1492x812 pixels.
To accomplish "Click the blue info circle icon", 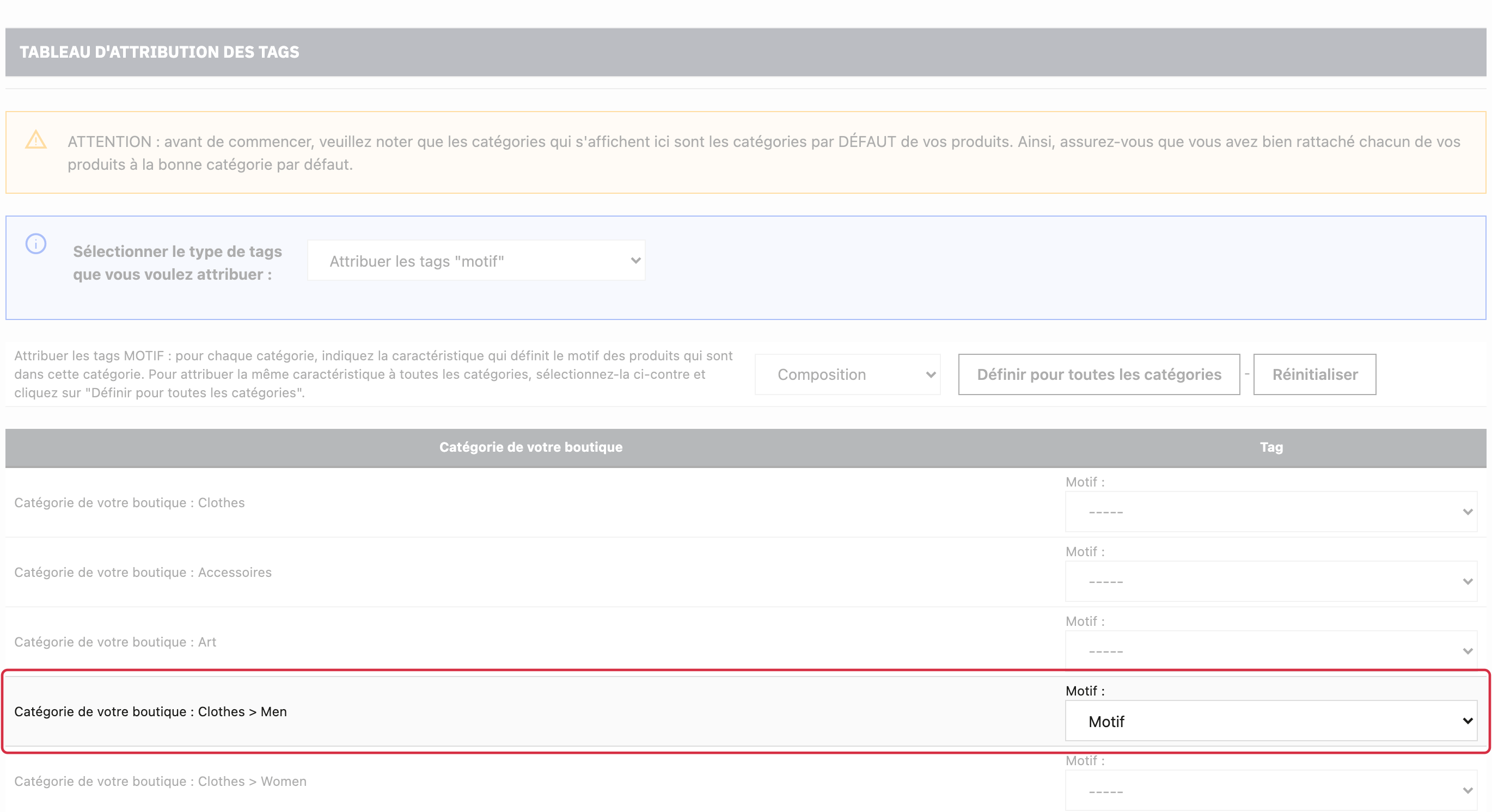I will click(x=36, y=244).
